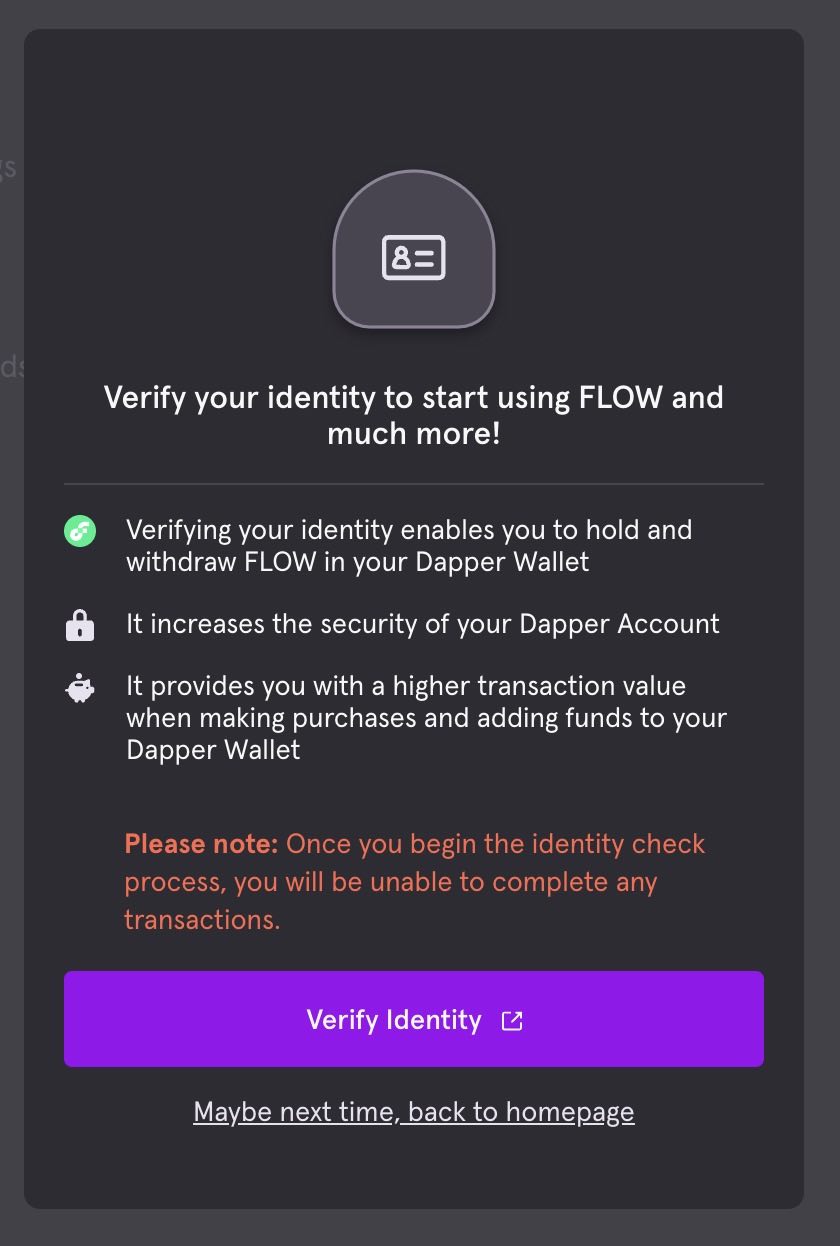Click the external link icon on Verify Identity
The width and height of the screenshot is (840, 1246).
(512, 1020)
